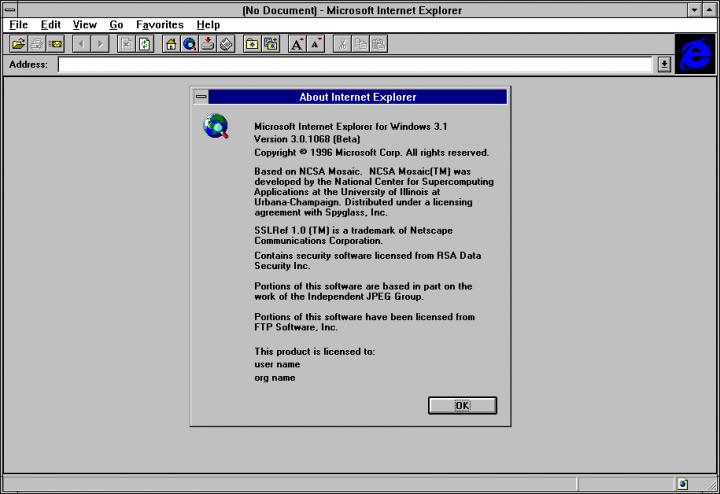
Task: Click the Search the Internet globe icon
Action: pyautogui.click(x=189, y=44)
